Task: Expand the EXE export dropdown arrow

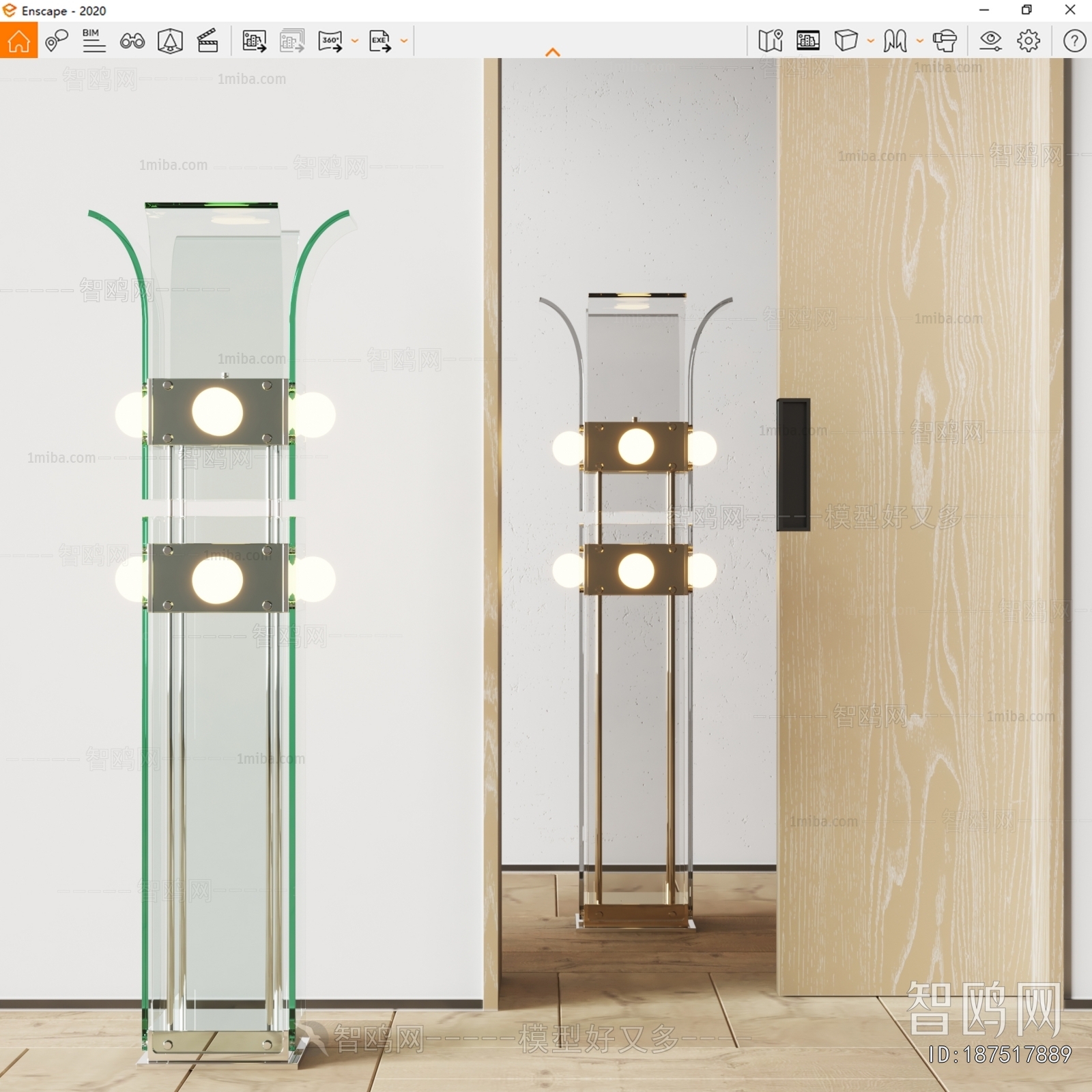Action: (x=404, y=41)
